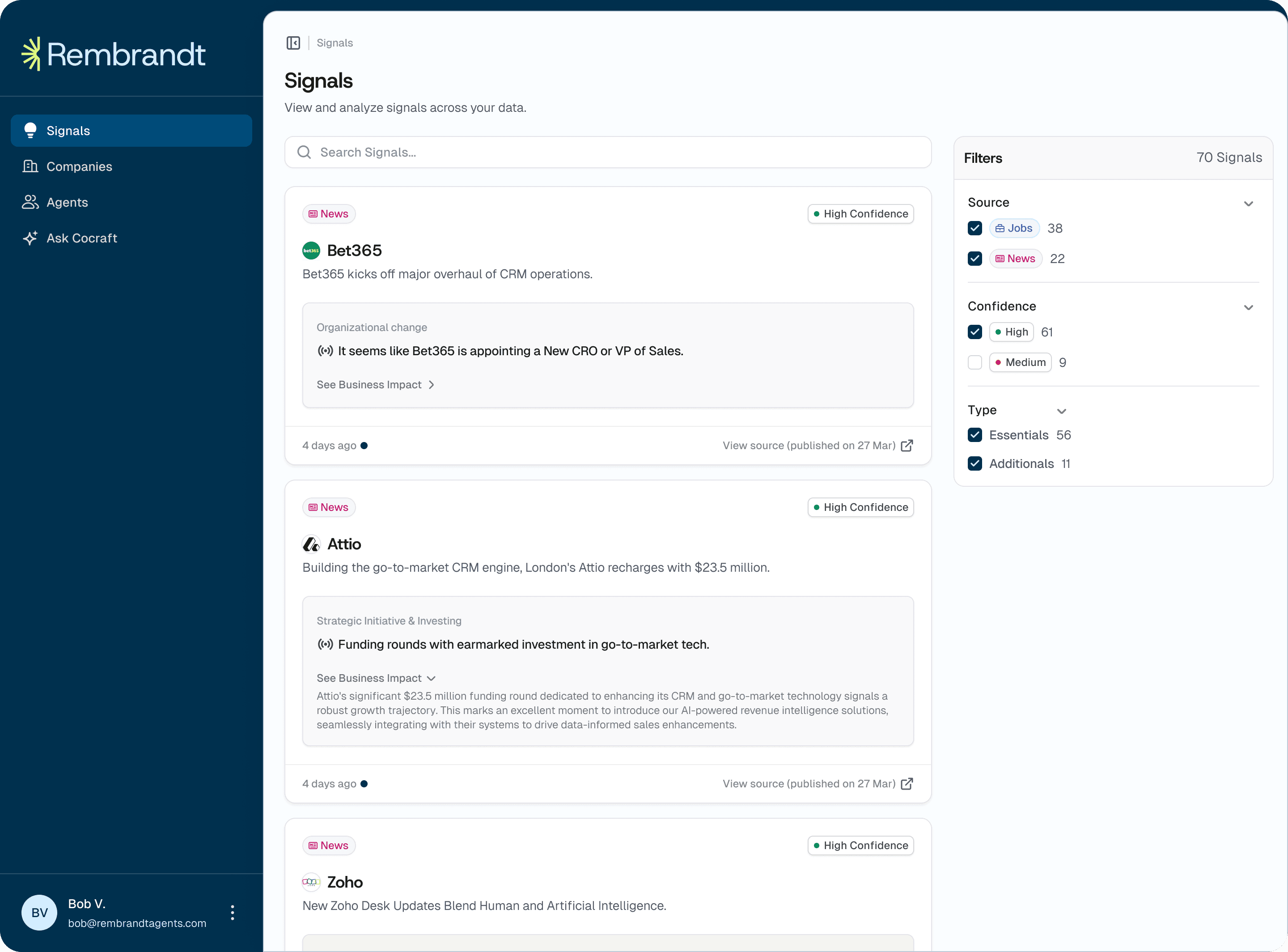Click the signal broadcast icon in Bet365 card
The height and width of the screenshot is (952, 1288).
coord(326,351)
